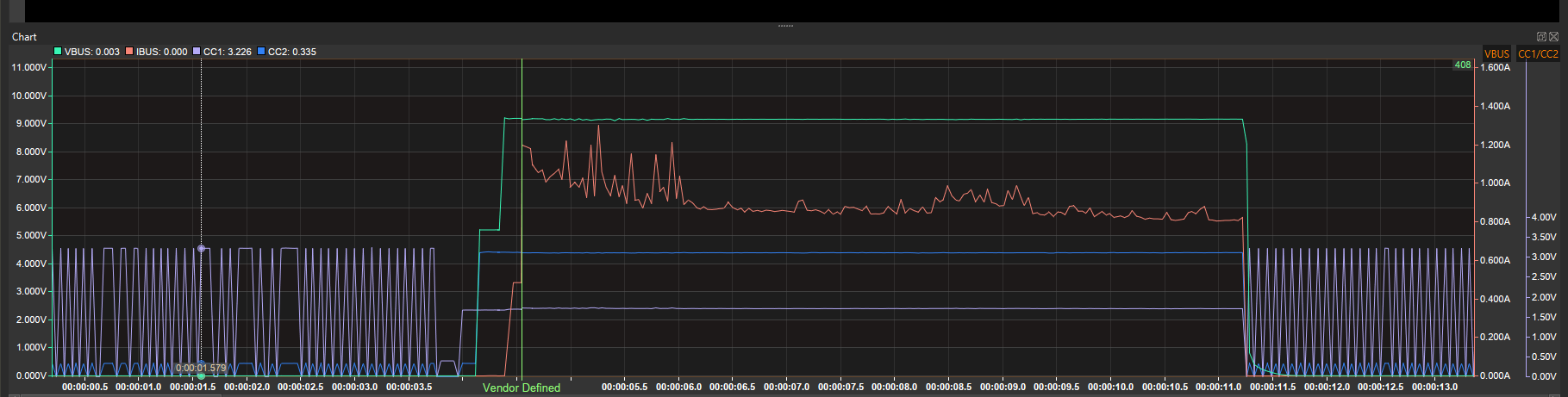Screen dimensions: 1568x397
Task: Click the 00:00:08.0 time axis label
Action: (x=895, y=387)
